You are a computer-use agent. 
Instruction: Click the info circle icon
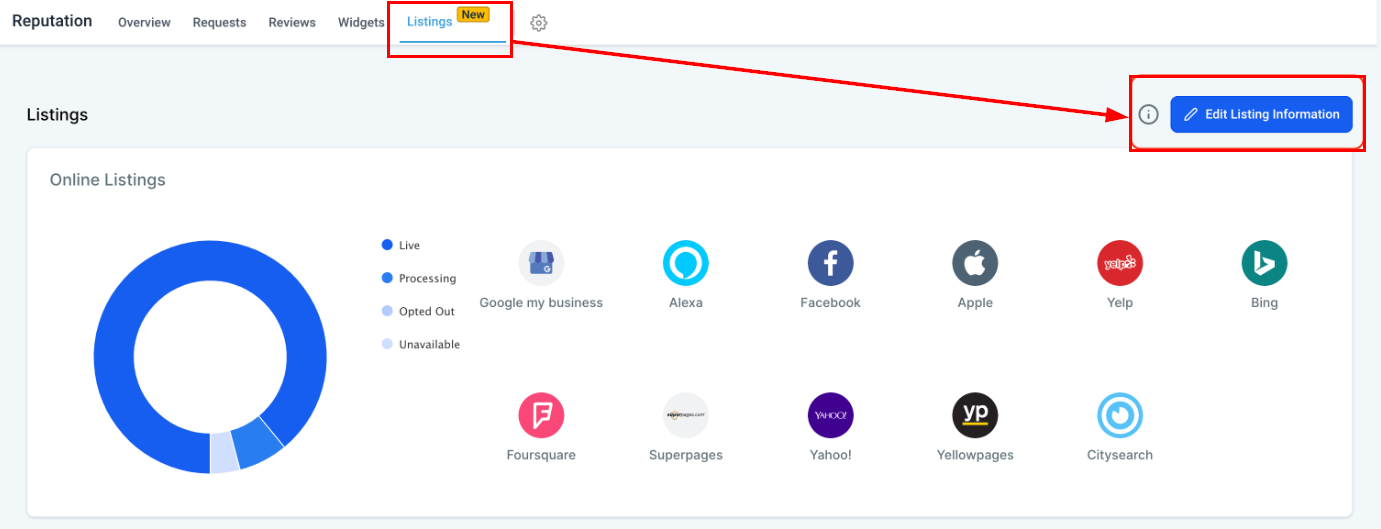(1149, 115)
